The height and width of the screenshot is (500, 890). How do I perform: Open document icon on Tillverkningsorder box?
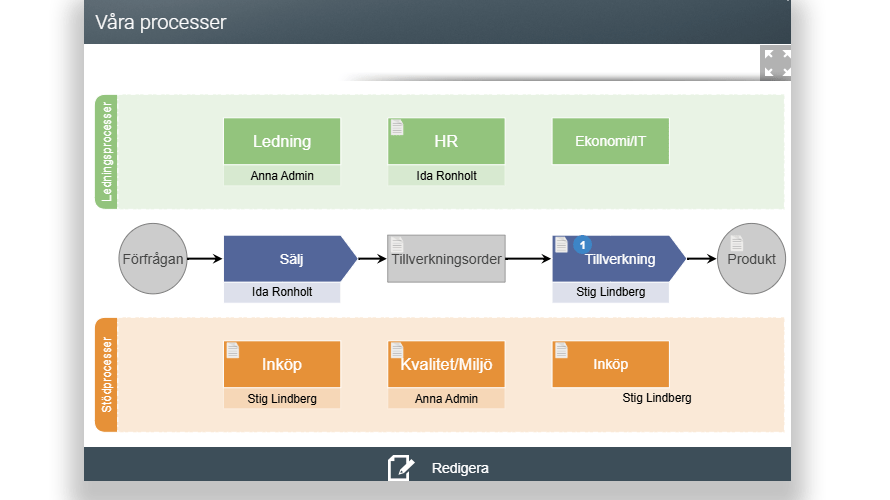pyautogui.click(x=397, y=245)
